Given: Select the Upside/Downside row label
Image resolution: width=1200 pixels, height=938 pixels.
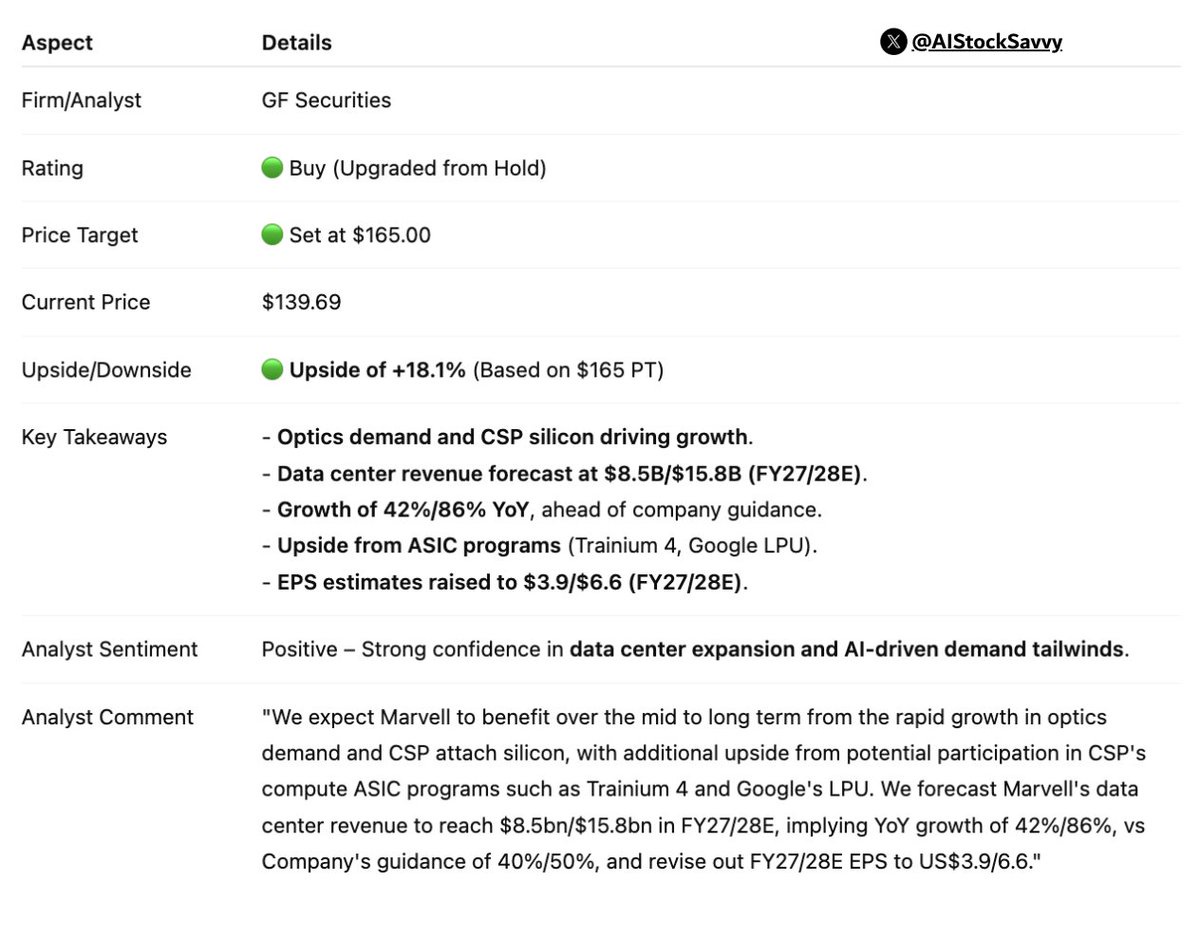Looking at the screenshot, I should [106, 370].
